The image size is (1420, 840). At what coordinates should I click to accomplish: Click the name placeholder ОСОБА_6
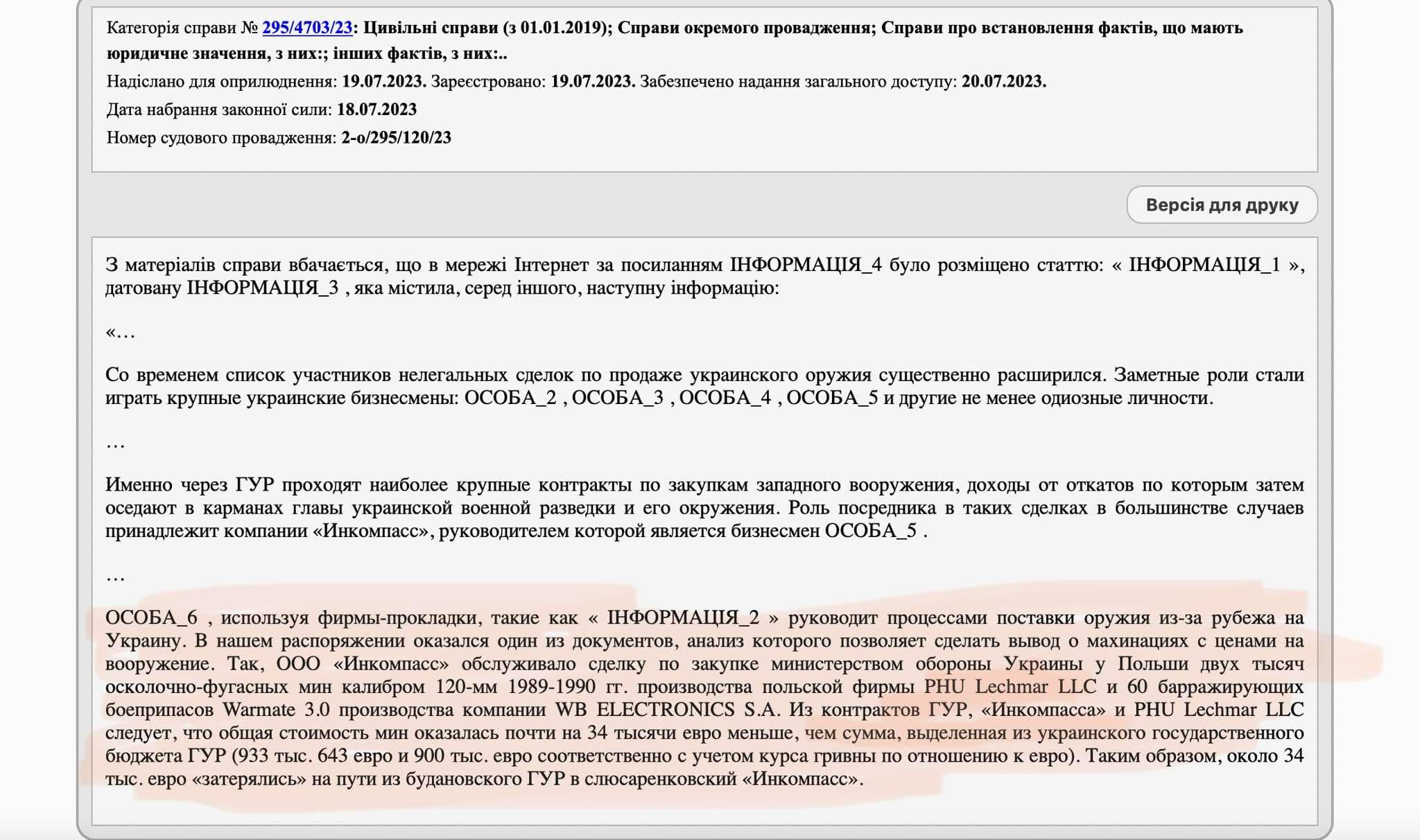tap(151, 618)
